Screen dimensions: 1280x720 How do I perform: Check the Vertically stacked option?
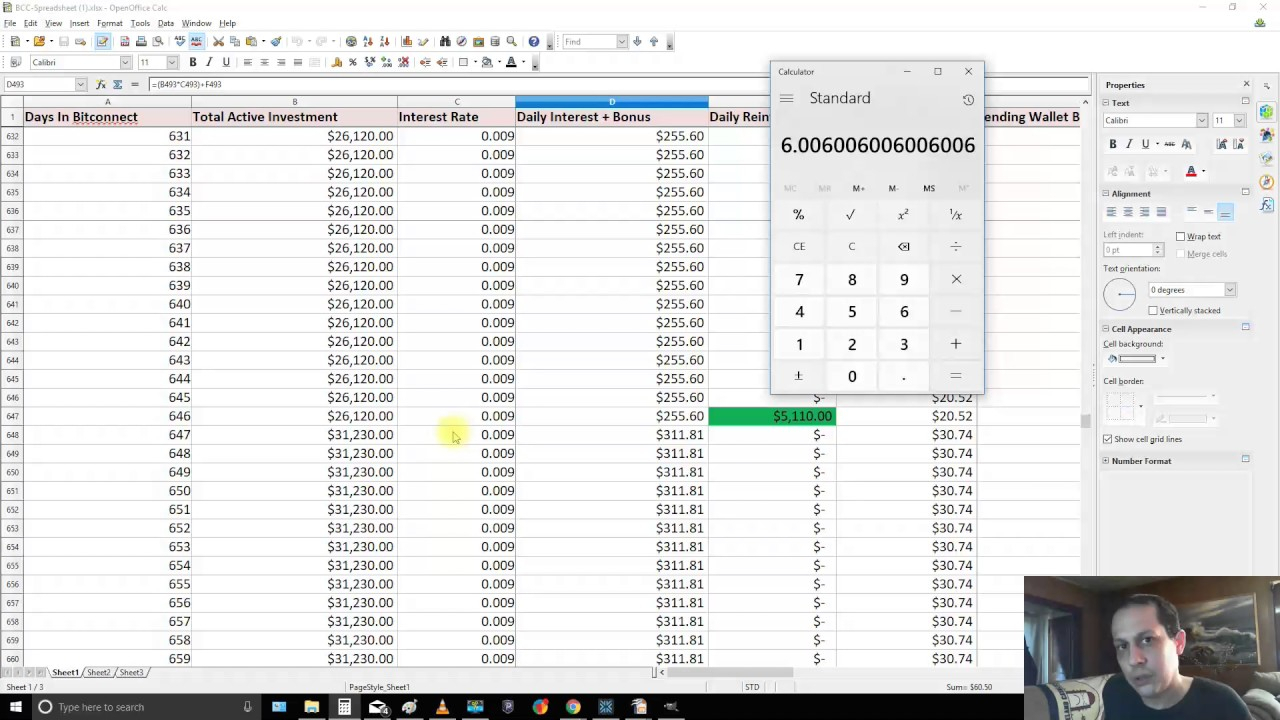(1153, 311)
